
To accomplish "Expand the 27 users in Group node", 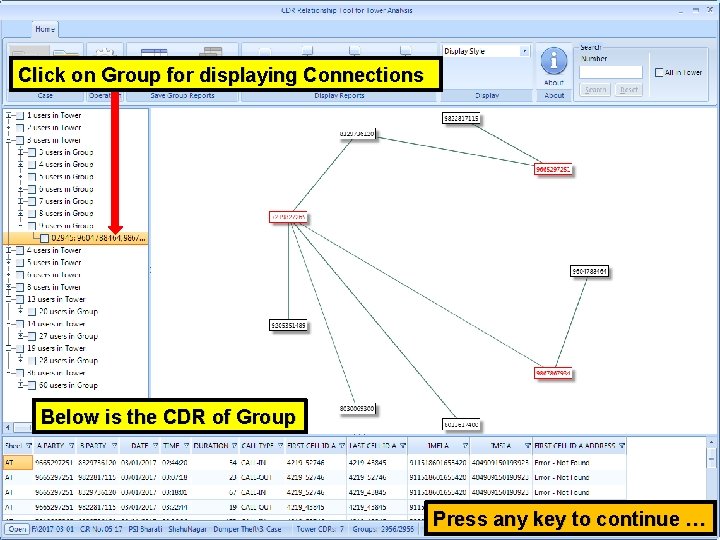I will point(20,336).
